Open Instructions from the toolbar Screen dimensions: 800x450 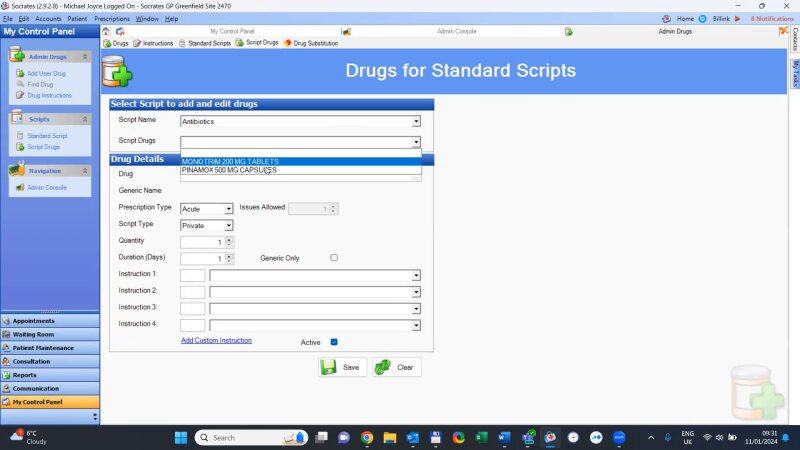(153, 43)
